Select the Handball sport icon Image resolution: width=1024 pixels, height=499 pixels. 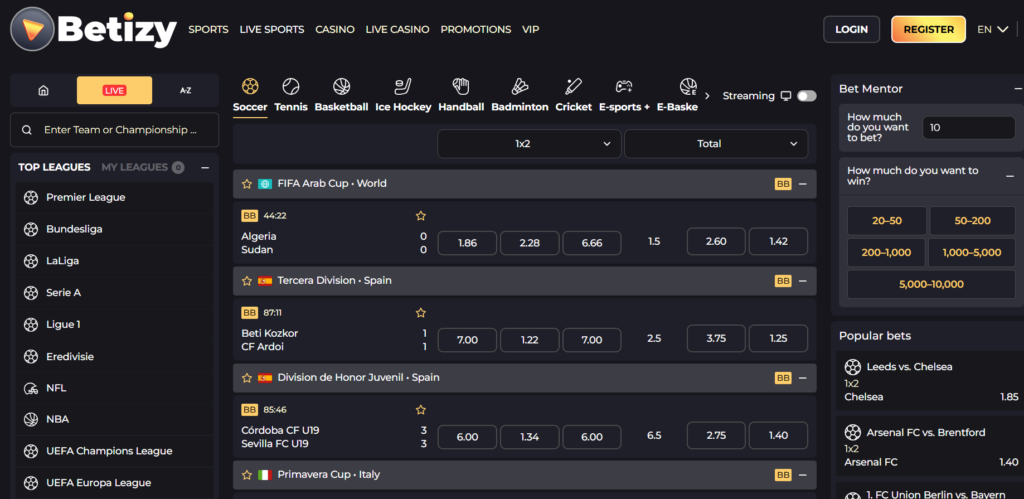click(461, 86)
